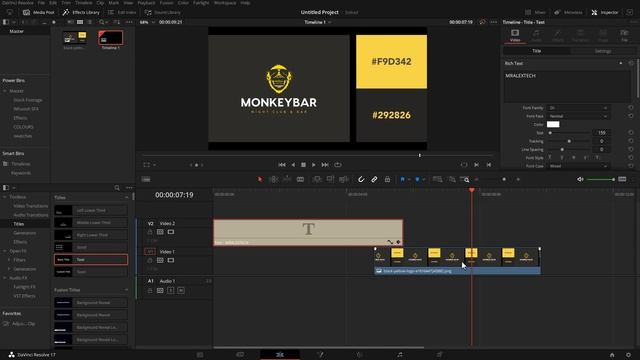Solo the Audio 1 track
This screenshot has width=640, height=360.
pyautogui.click(x=171, y=290)
